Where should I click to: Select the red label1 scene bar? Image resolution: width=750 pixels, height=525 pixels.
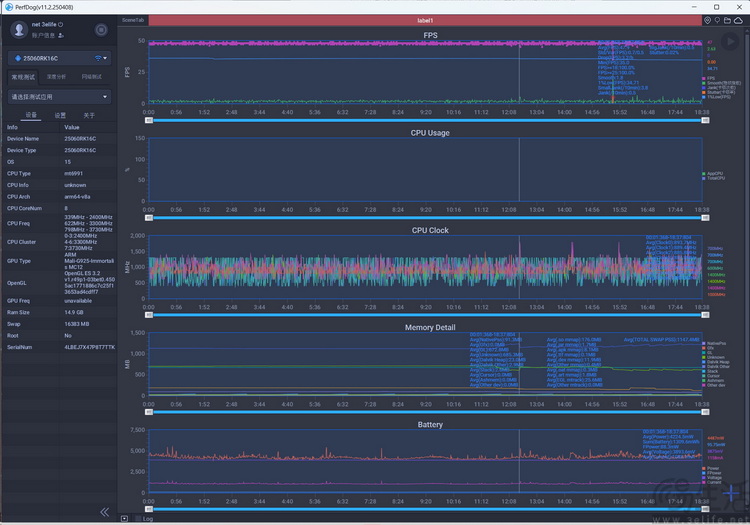[x=425, y=20]
